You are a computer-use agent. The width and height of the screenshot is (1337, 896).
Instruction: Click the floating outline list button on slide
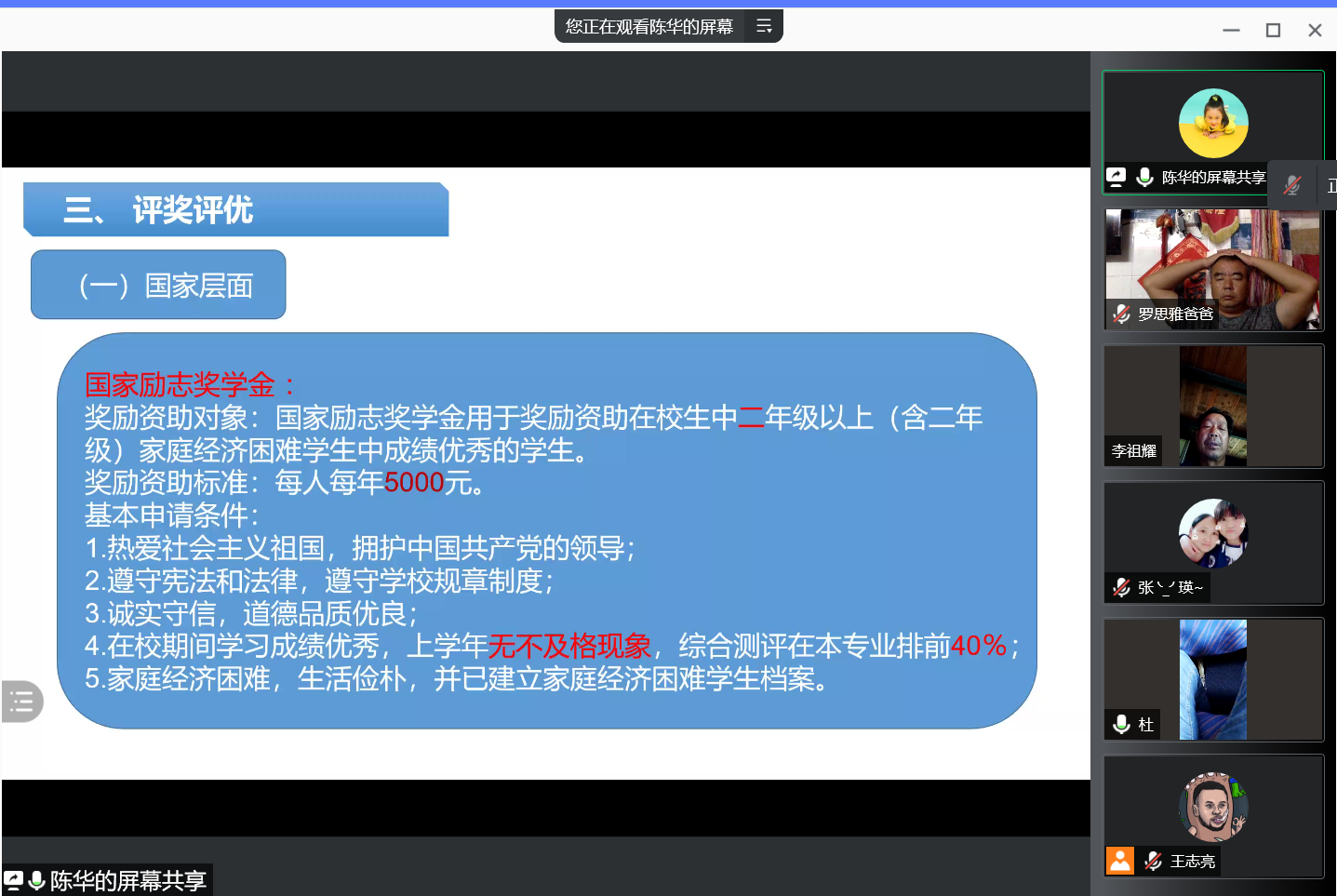pyautogui.click(x=21, y=702)
